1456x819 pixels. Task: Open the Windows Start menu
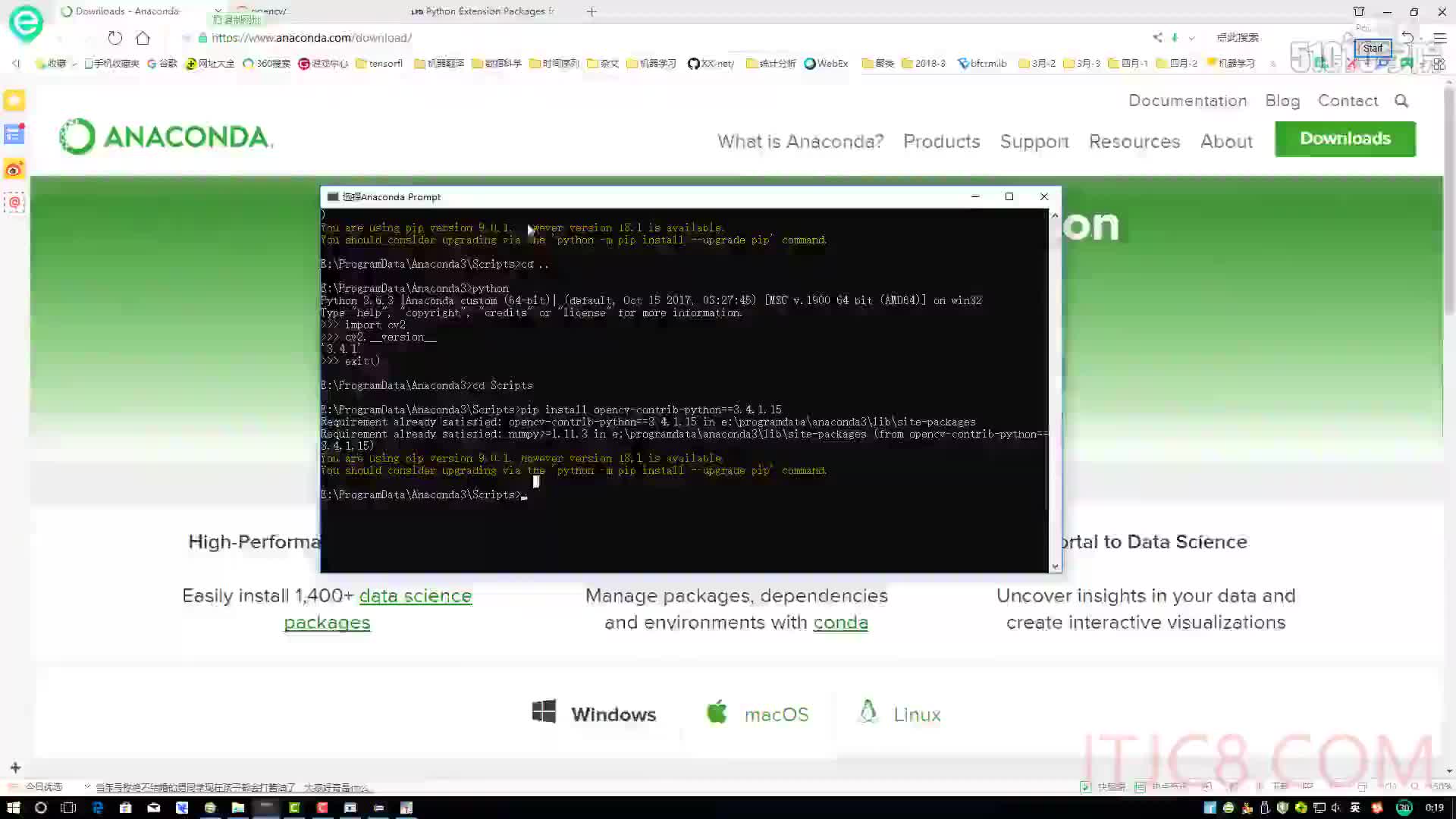13,808
